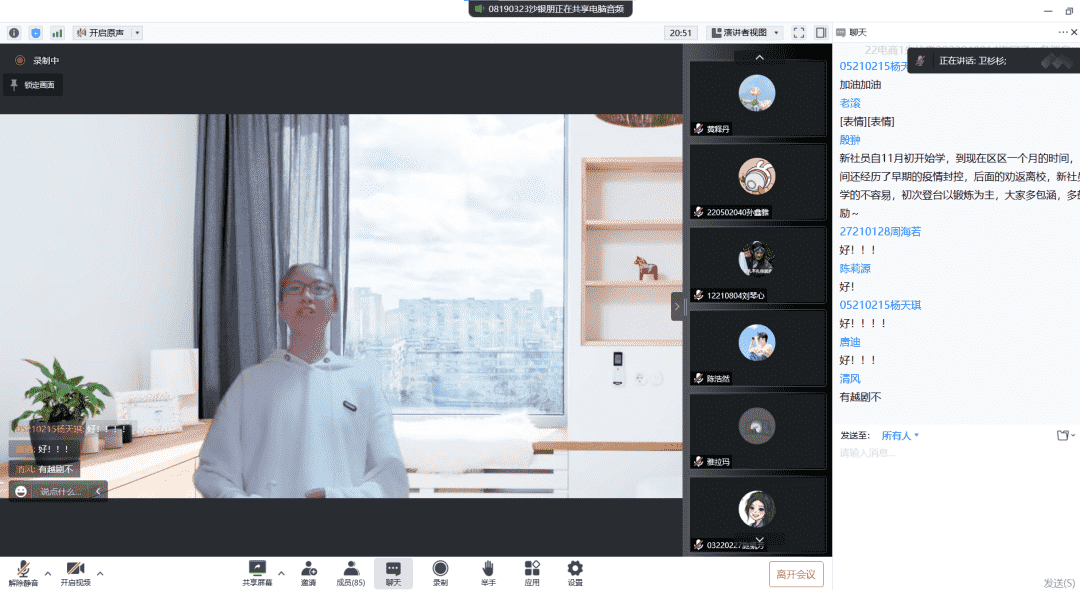This screenshot has height=590, width=1080.
Task: Open the members (成员) list
Action: 349,569
